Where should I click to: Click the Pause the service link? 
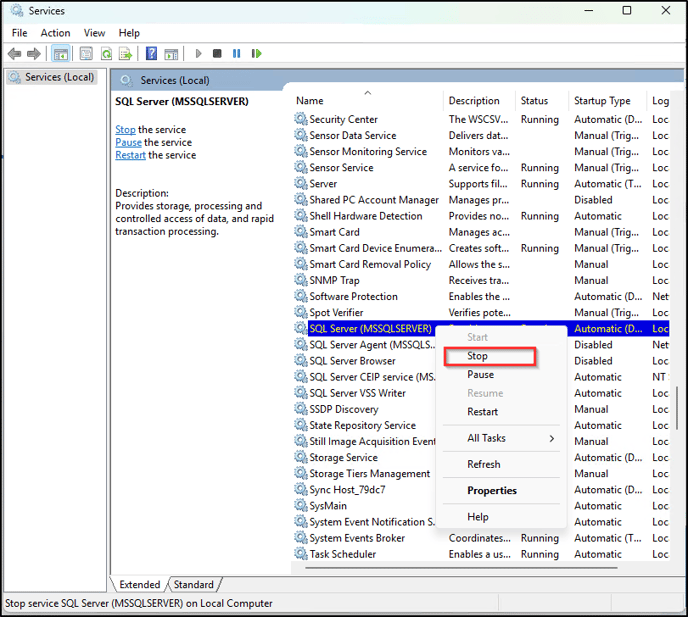point(128,142)
